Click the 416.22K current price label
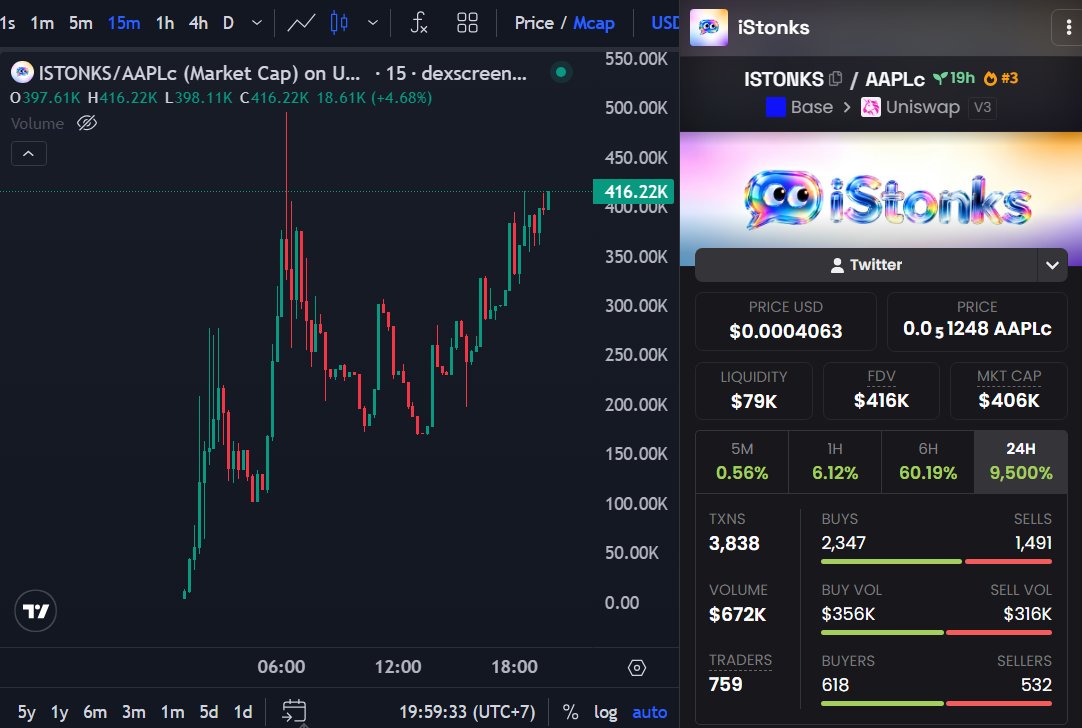 (633, 191)
